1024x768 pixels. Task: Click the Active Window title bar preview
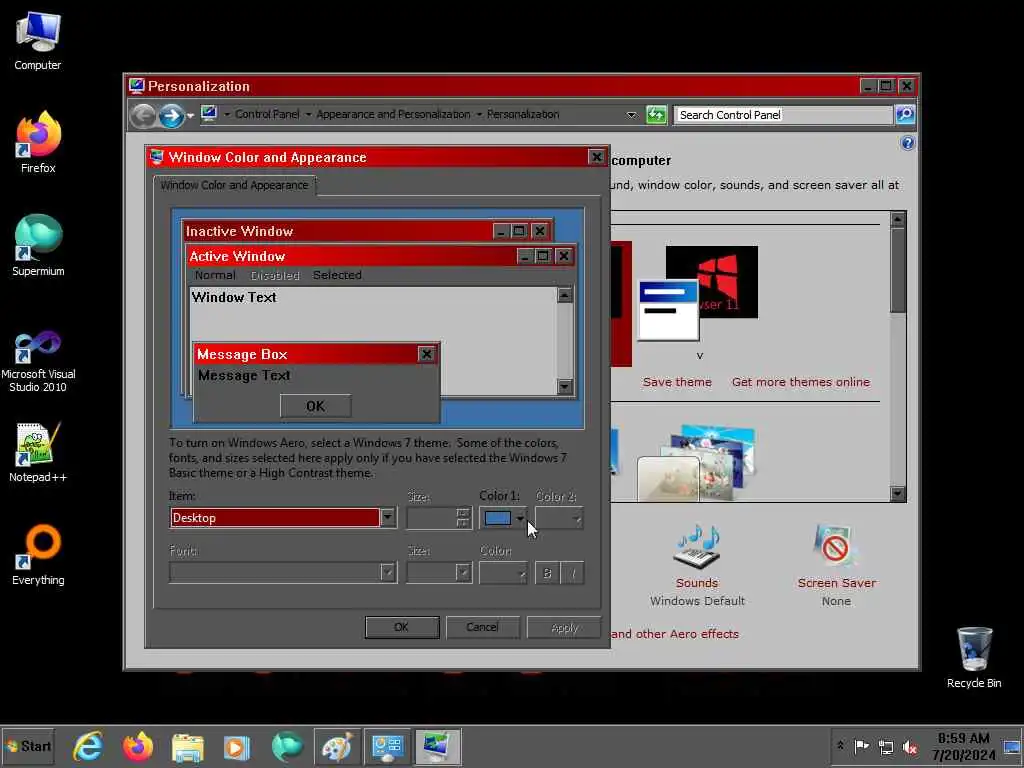353,256
